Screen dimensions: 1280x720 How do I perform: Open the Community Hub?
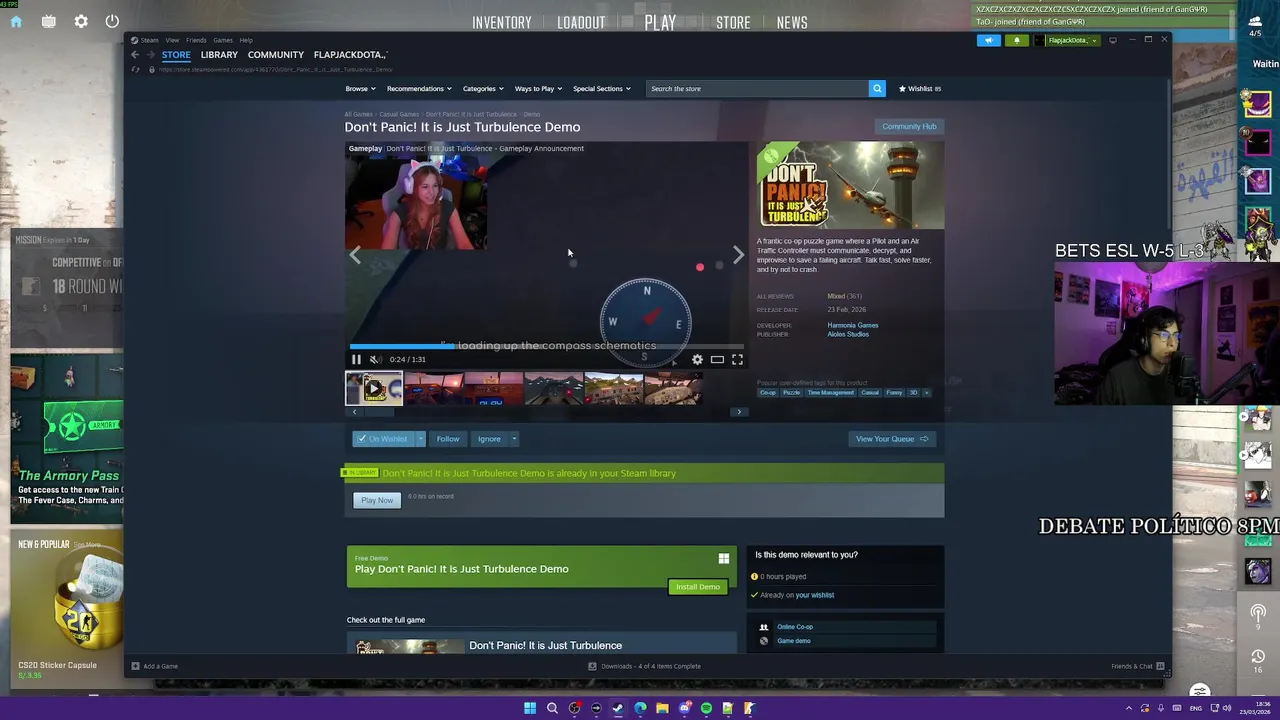[x=909, y=126]
